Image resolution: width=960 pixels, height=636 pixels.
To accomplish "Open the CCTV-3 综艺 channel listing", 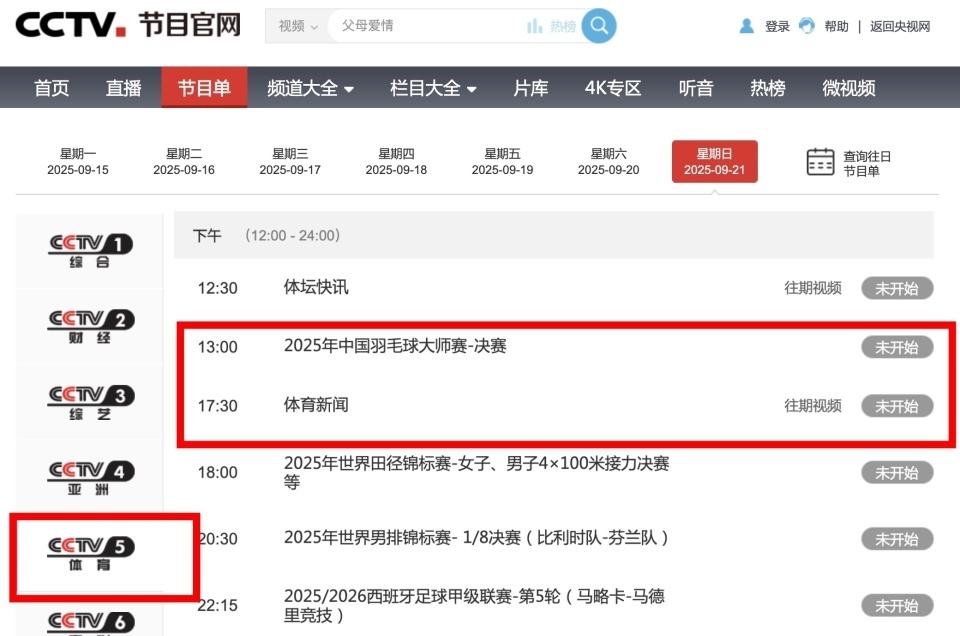I will [x=88, y=399].
